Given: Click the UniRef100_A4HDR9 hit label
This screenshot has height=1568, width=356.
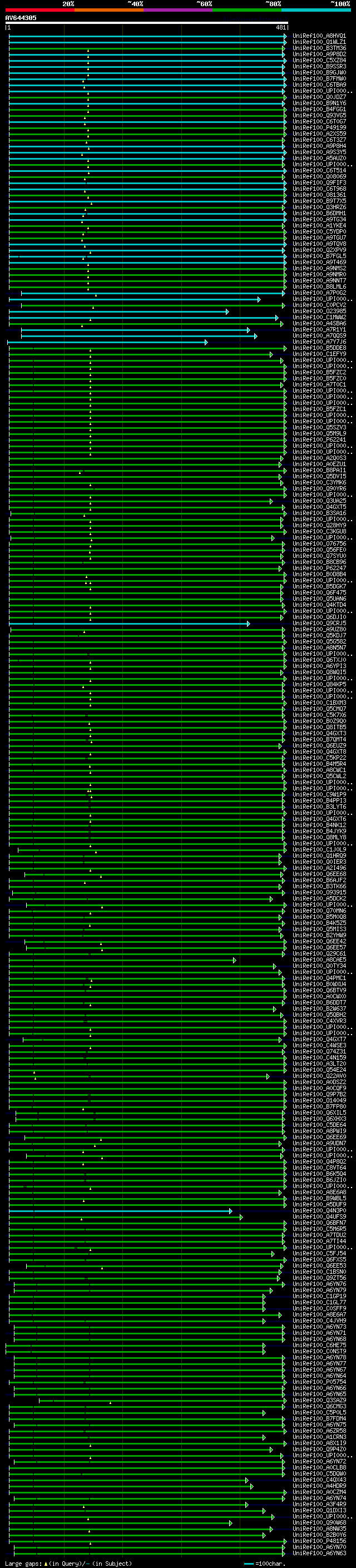Looking at the screenshot, I should (319, 1486).
